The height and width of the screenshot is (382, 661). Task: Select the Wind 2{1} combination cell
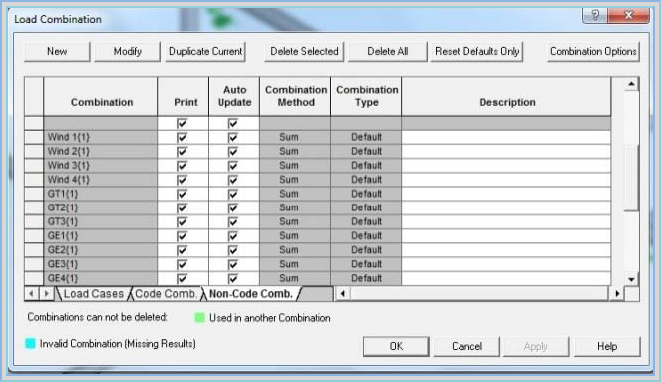pos(101,151)
